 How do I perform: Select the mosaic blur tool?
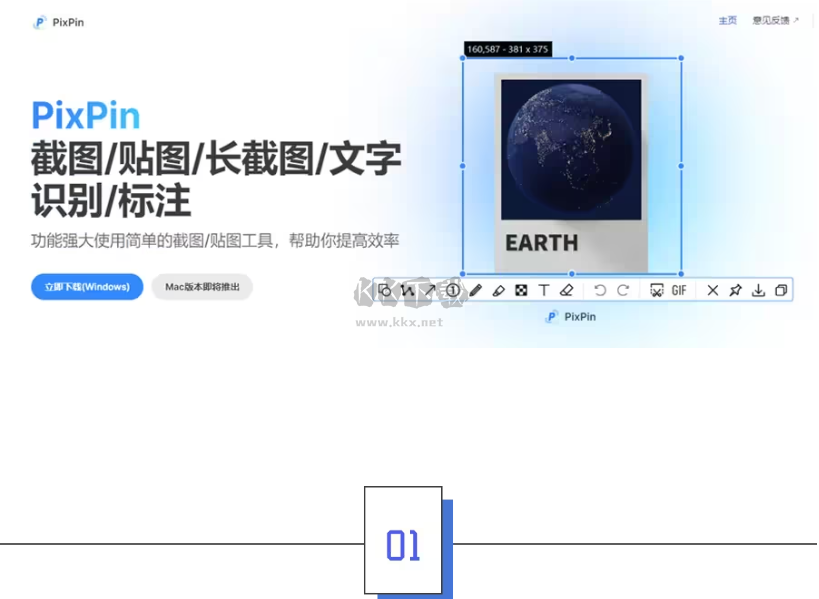[x=521, y=290]
